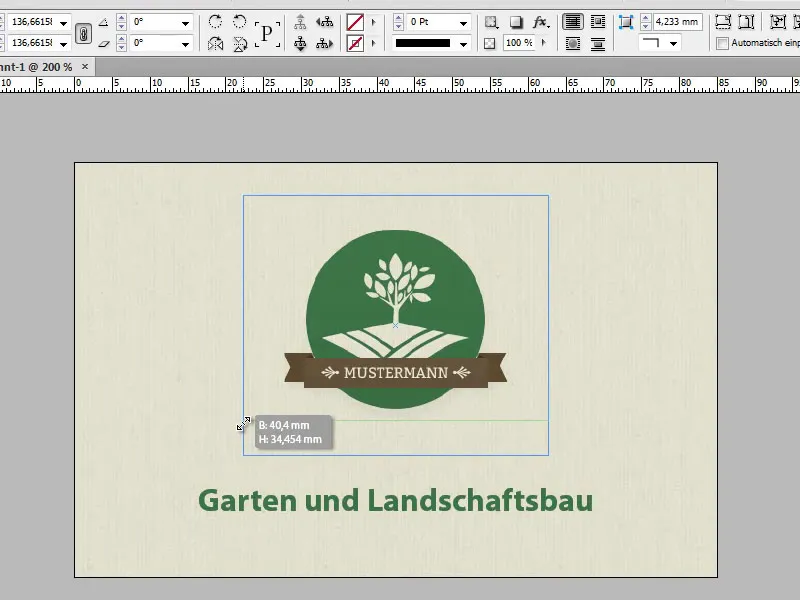Image resolution: width=800 pixels, height=600 pixels.
Task: Click the apply effect to object icon
Action: [x=491, y=22]
